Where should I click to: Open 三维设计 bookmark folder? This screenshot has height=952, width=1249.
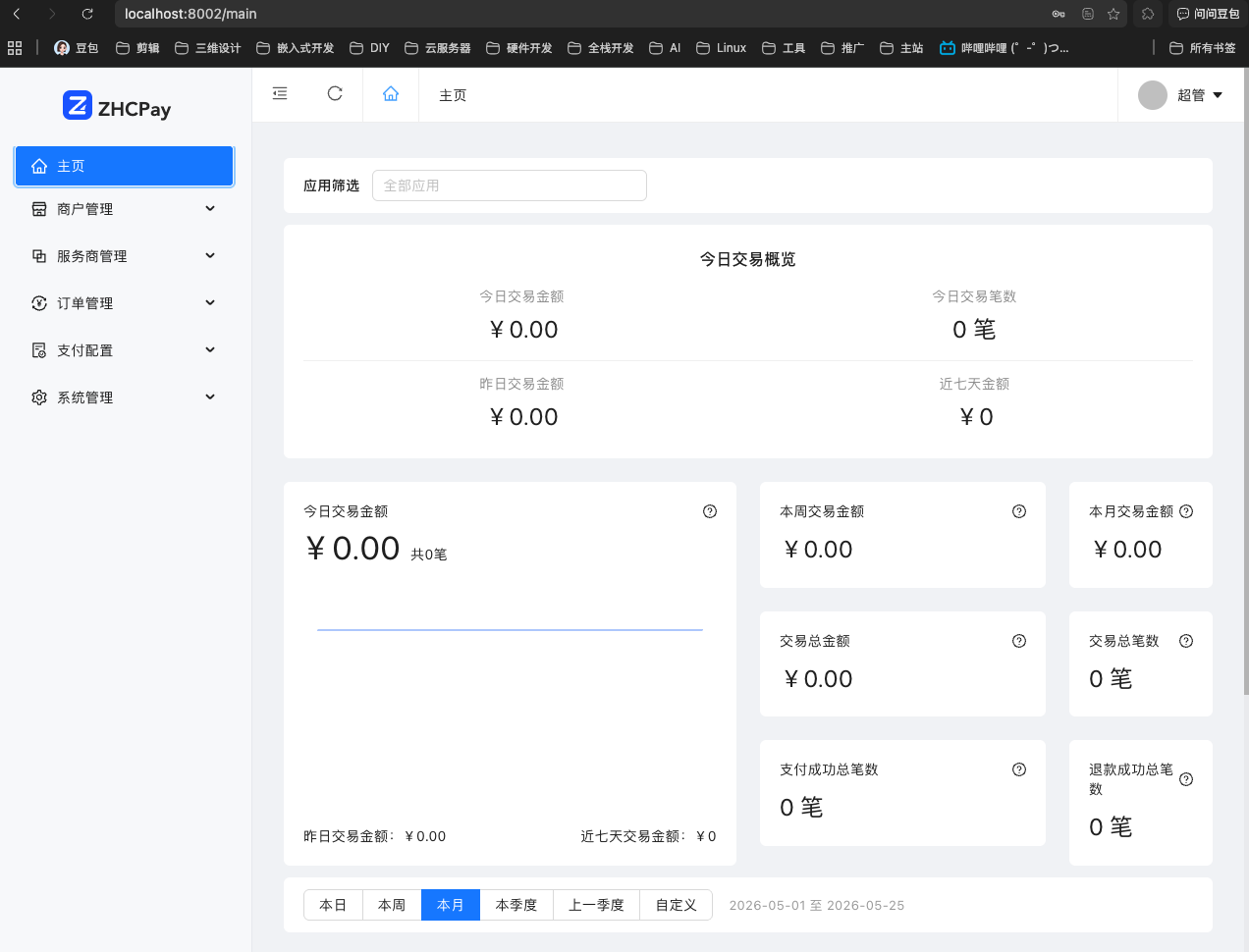pyautogui.click(x=207, y=47)
